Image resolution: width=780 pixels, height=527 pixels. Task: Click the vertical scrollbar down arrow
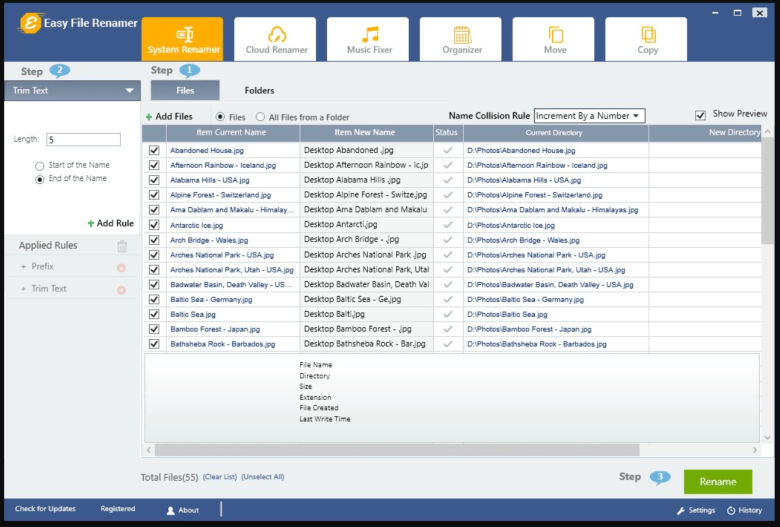click(768, 438)
